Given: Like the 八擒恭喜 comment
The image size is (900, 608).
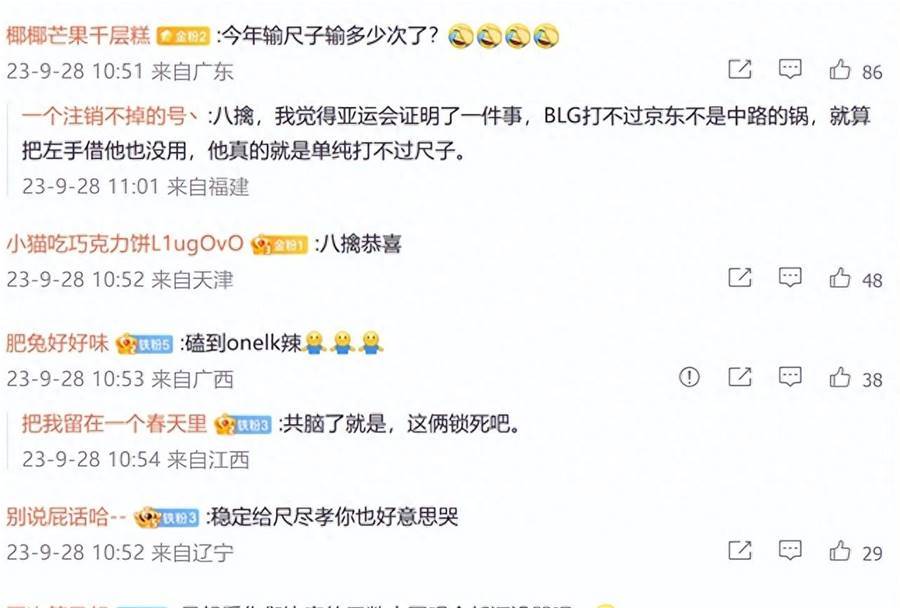Looking at the screenshot, I should tap(840, 278).
